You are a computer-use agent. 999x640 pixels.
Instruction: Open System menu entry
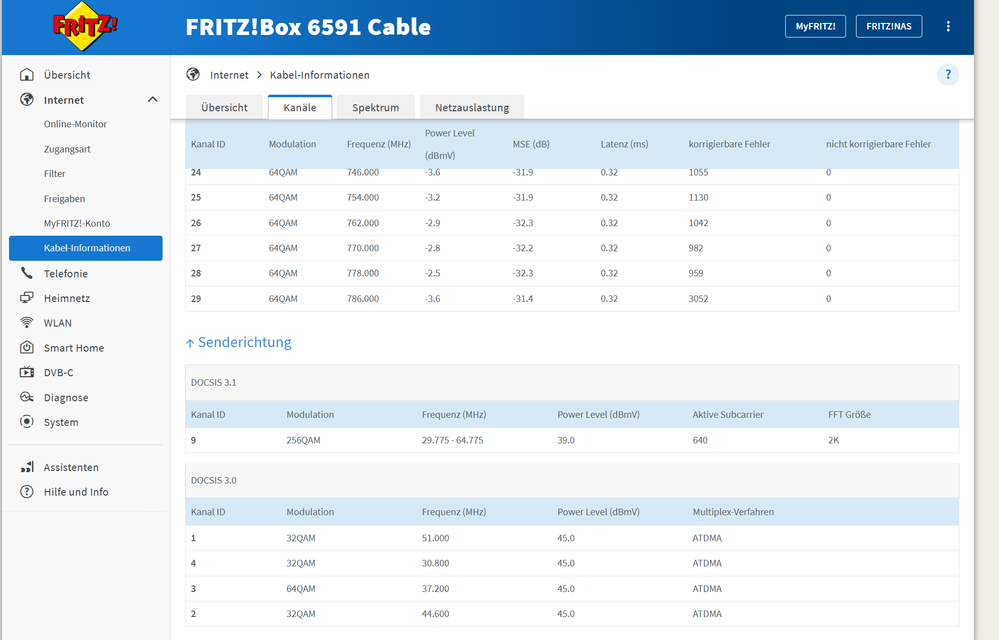coord(61,422)
